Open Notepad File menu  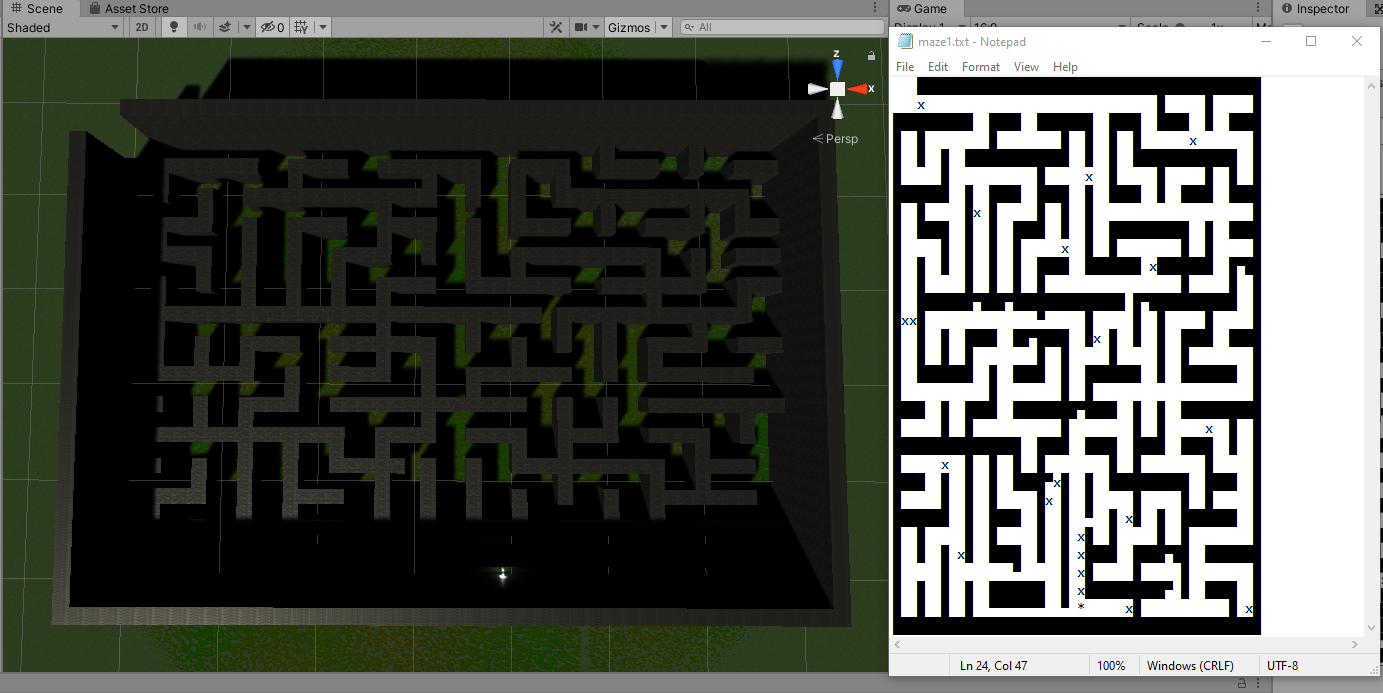click(905, 67)
